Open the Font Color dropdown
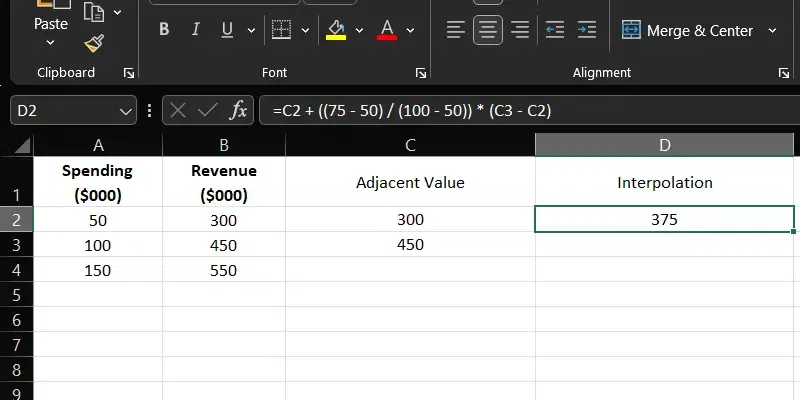 [410, 30]
